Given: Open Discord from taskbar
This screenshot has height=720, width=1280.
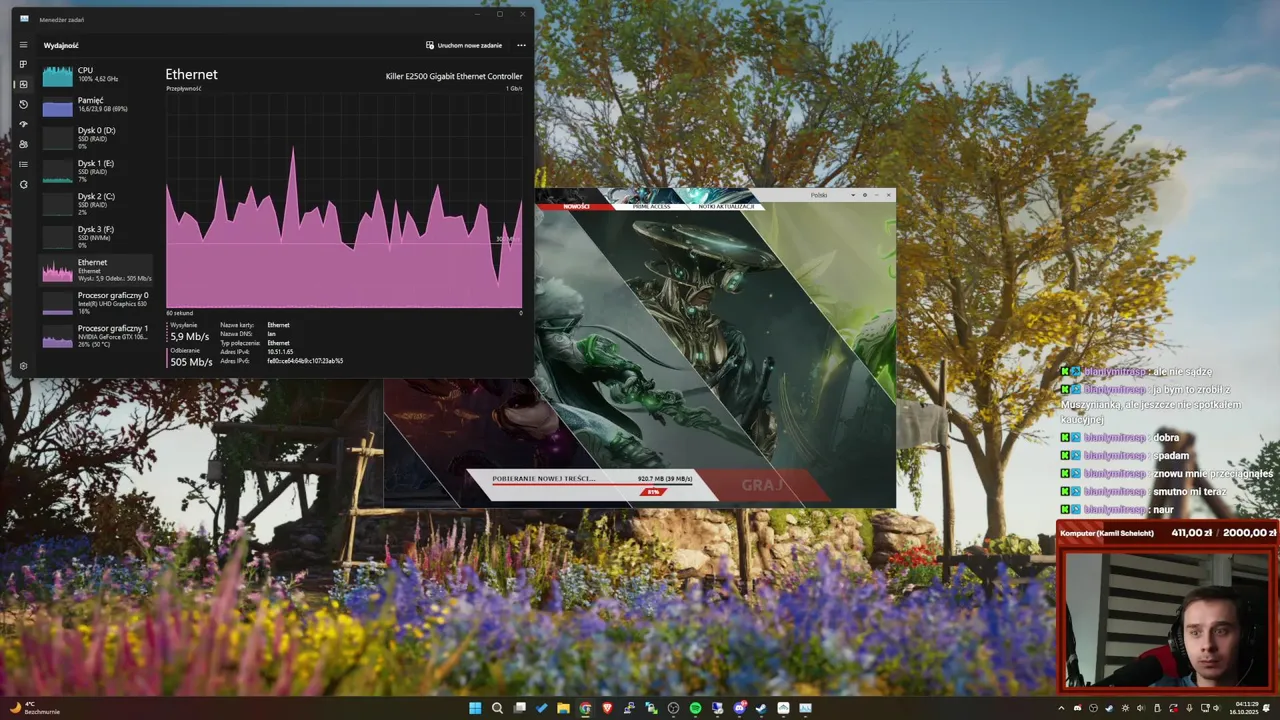Looking at the screenshot, I should (739, 708).
